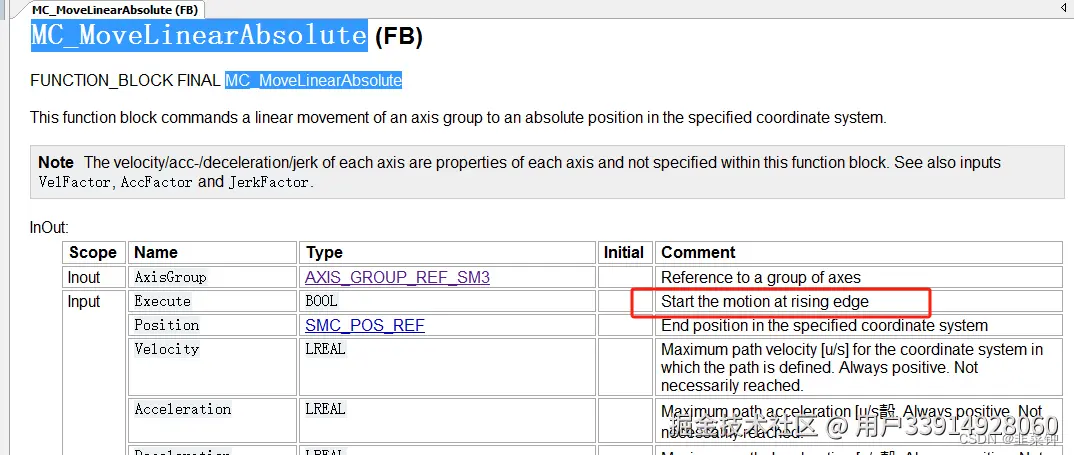Screen dimensions: 1074x455
Task: Click the Comment column header
Action: [698, 252]
